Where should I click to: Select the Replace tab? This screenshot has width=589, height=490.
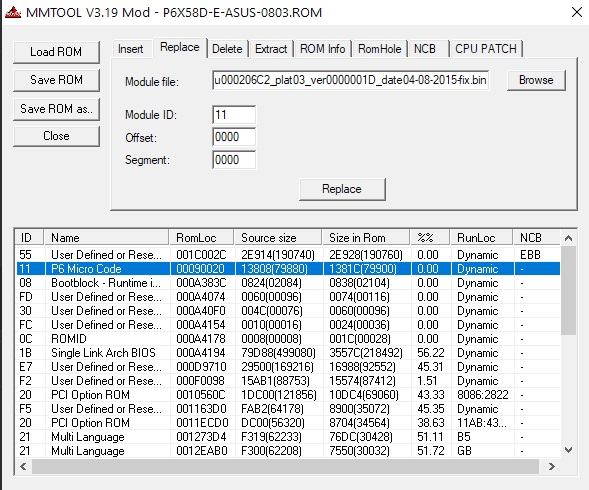pos(180,47)
